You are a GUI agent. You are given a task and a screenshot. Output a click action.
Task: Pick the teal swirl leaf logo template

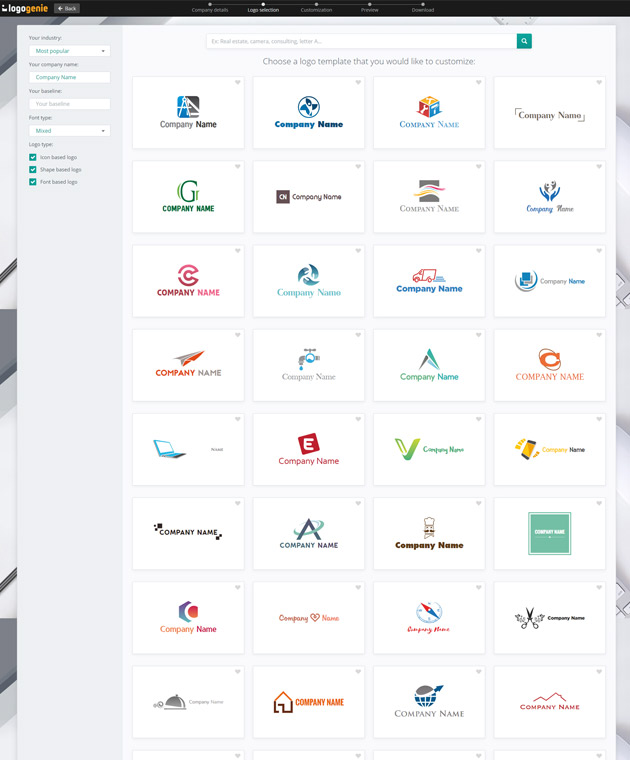click(309, 281)
